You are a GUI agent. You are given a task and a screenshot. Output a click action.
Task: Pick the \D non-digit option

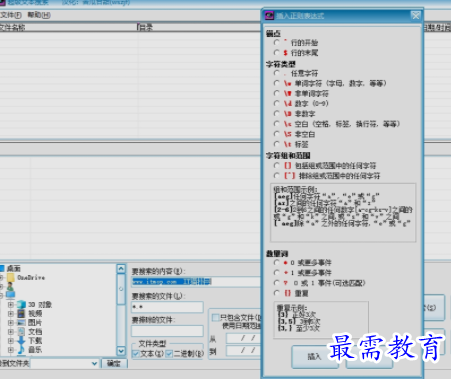(276, 114)
